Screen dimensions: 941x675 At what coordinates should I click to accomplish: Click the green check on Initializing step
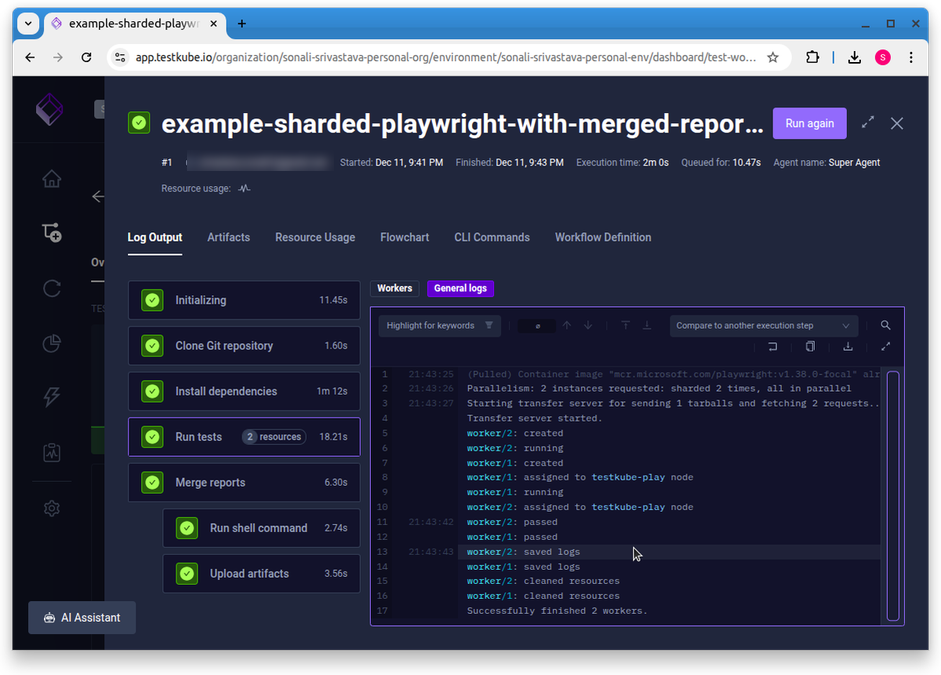click(x=152, y=300)
